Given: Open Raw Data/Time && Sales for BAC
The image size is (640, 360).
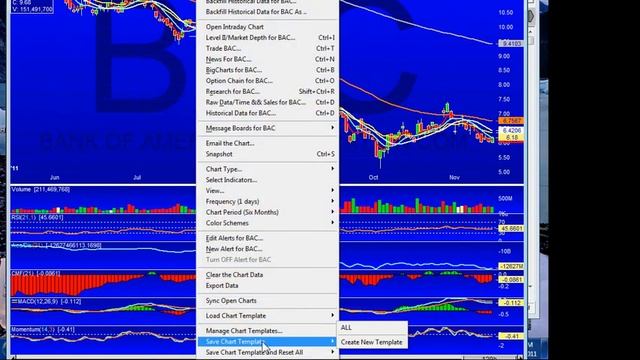Looking at the screenshot, I should click(268, 102).
